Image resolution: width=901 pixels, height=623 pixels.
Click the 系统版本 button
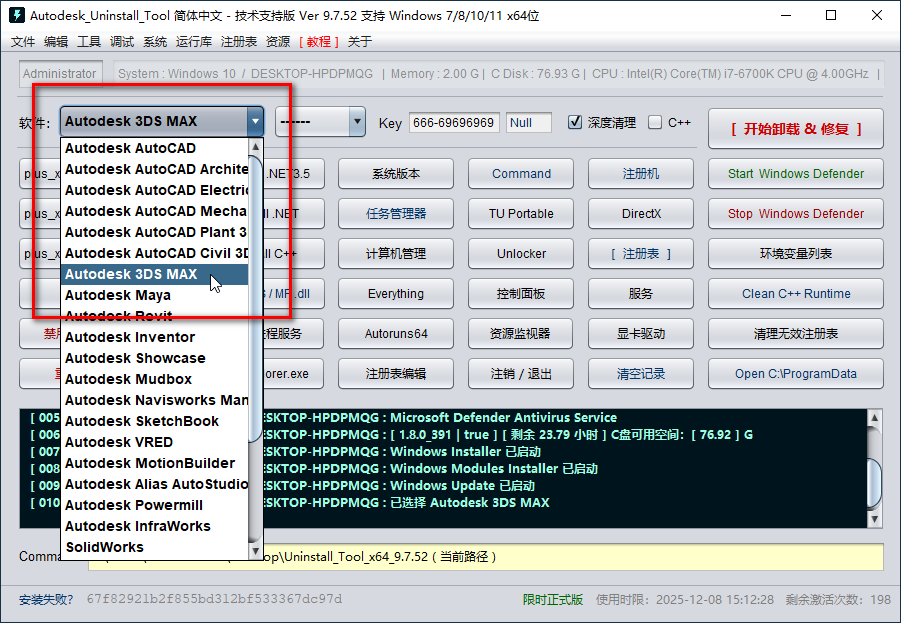pos(396,174)
